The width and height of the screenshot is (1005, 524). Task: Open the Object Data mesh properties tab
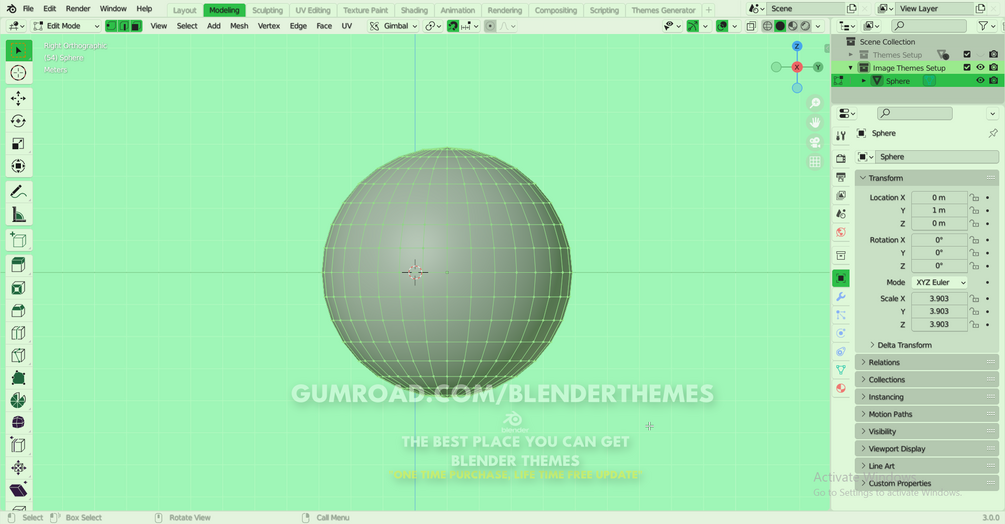[x=841, y=370]
